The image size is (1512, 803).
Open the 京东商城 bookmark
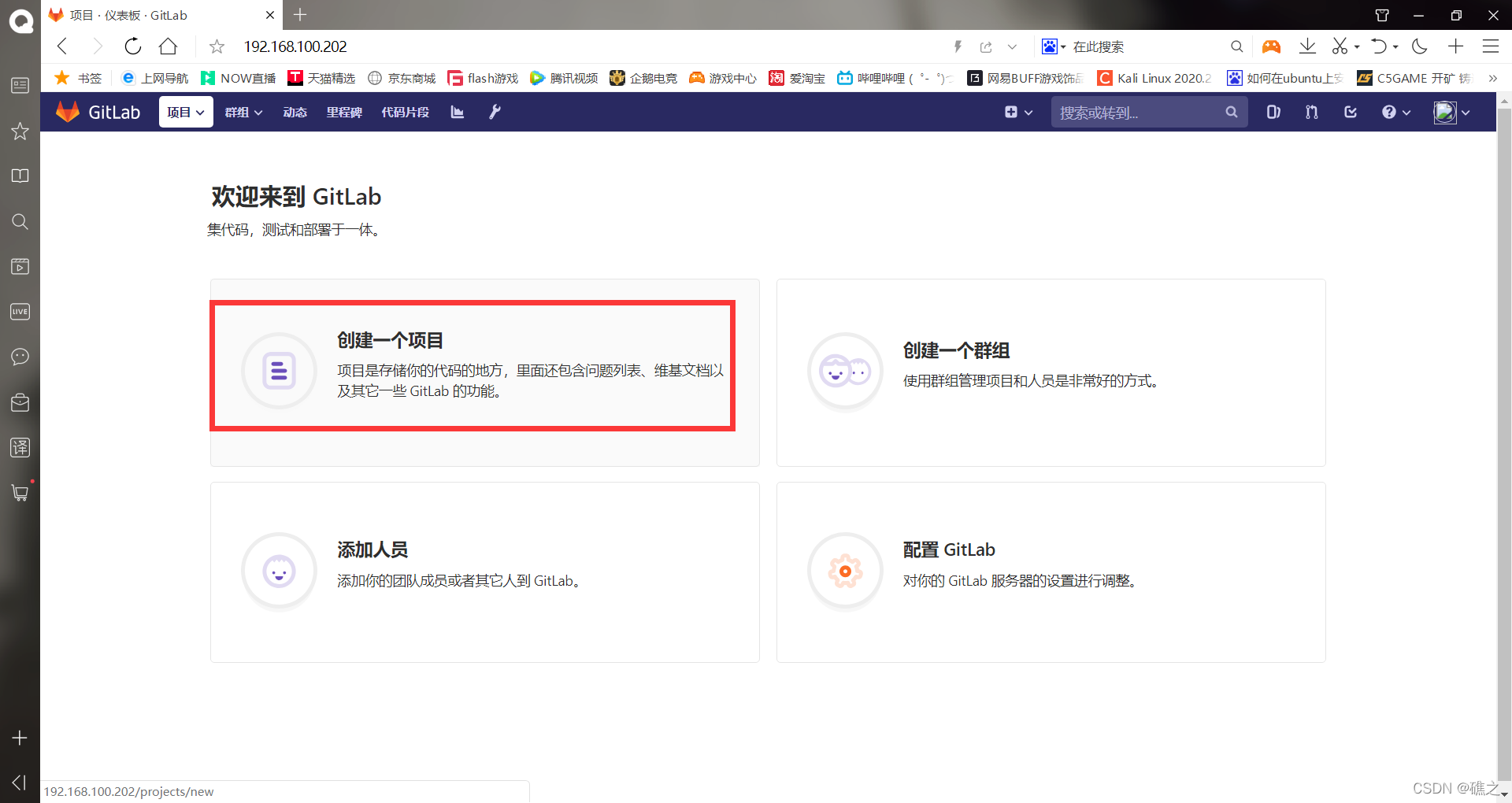click(402, 78)
